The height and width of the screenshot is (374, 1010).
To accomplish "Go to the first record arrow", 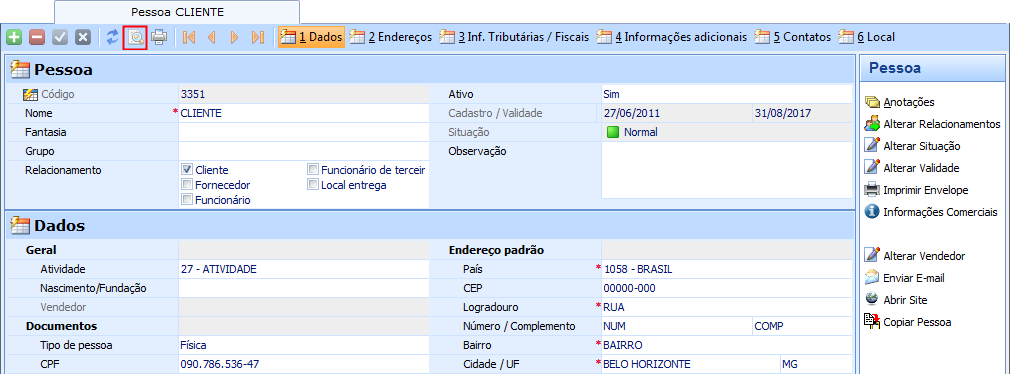I will 189,37.
